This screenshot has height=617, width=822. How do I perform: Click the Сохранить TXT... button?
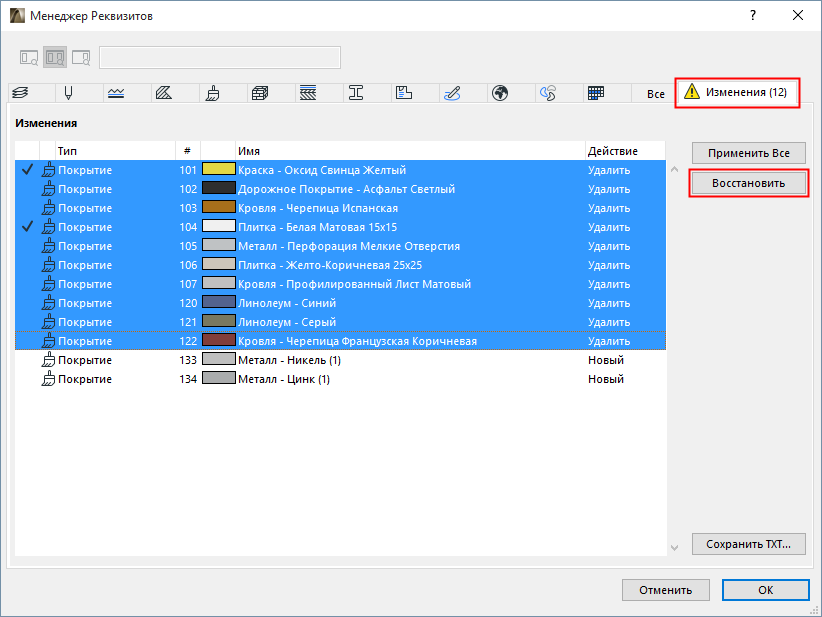[x=749, y=544]
